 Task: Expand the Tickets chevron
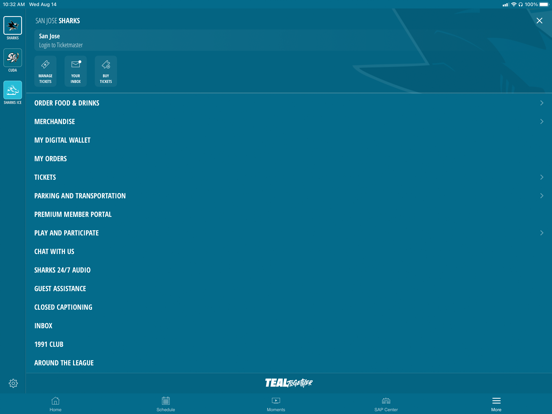pyautogui.click(x=541, y=177)
